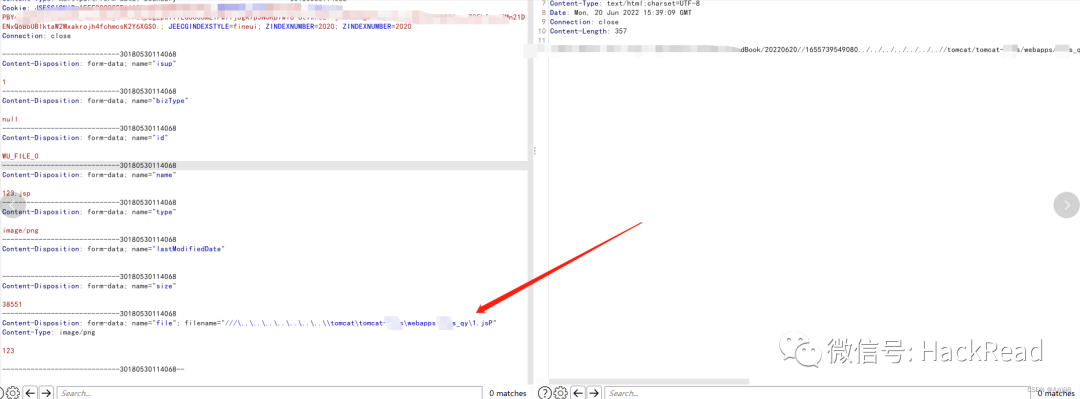Open response panel search help icon
This screenshot has height=399, width=1080.
click(x=544, y=393)
